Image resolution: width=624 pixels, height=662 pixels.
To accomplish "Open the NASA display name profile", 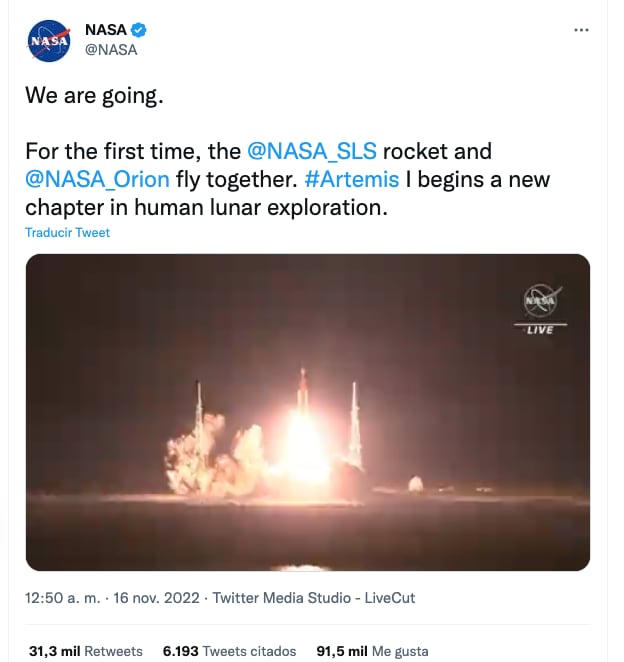I will tap(106, 31).
